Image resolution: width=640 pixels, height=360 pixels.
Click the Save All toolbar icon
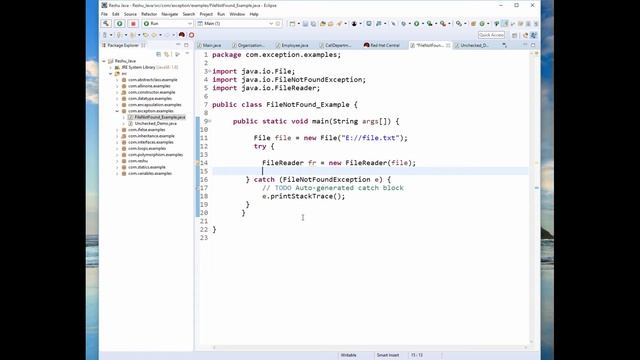point(313,24)
